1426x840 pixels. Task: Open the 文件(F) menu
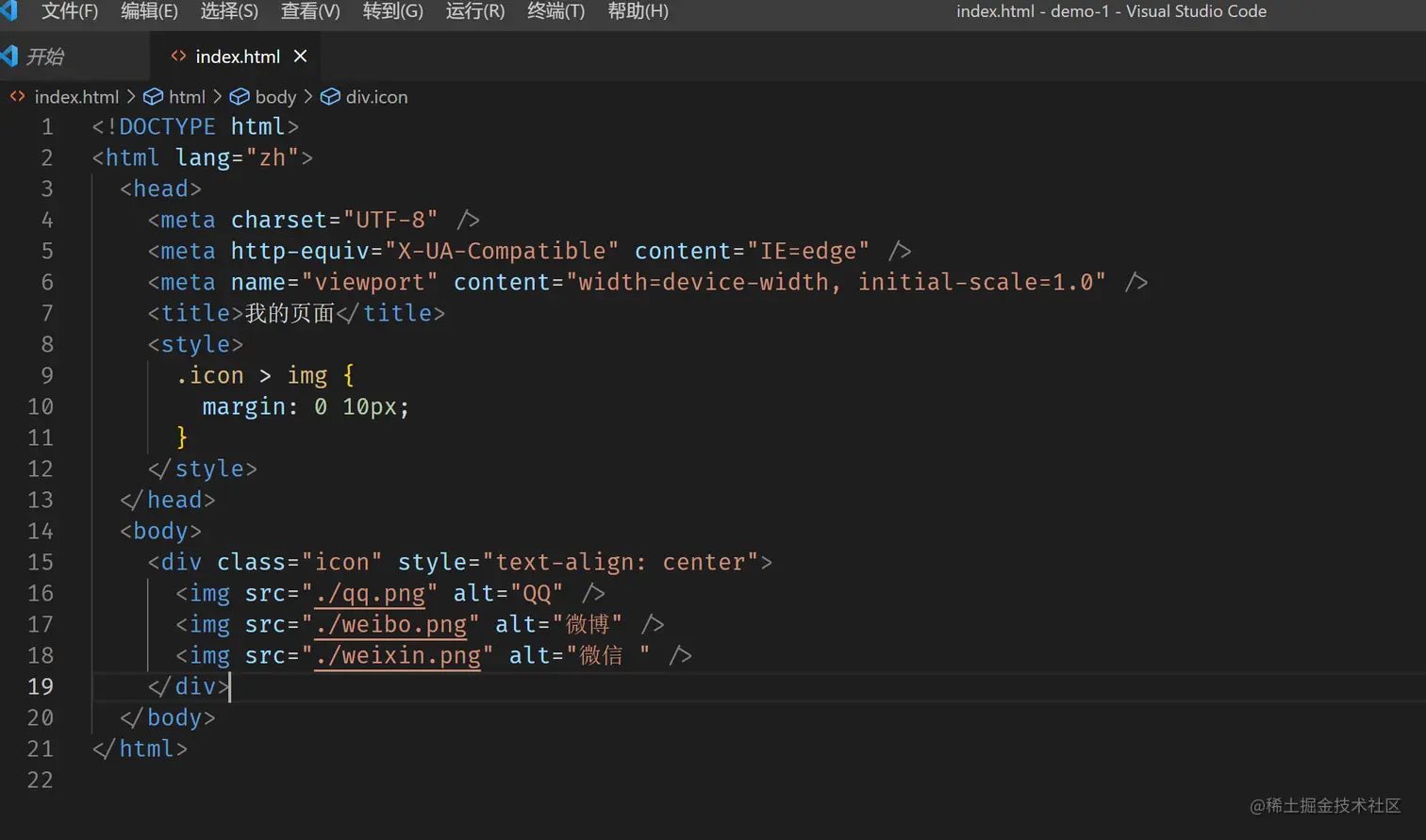pyautogui.click(x=70, y=11)
